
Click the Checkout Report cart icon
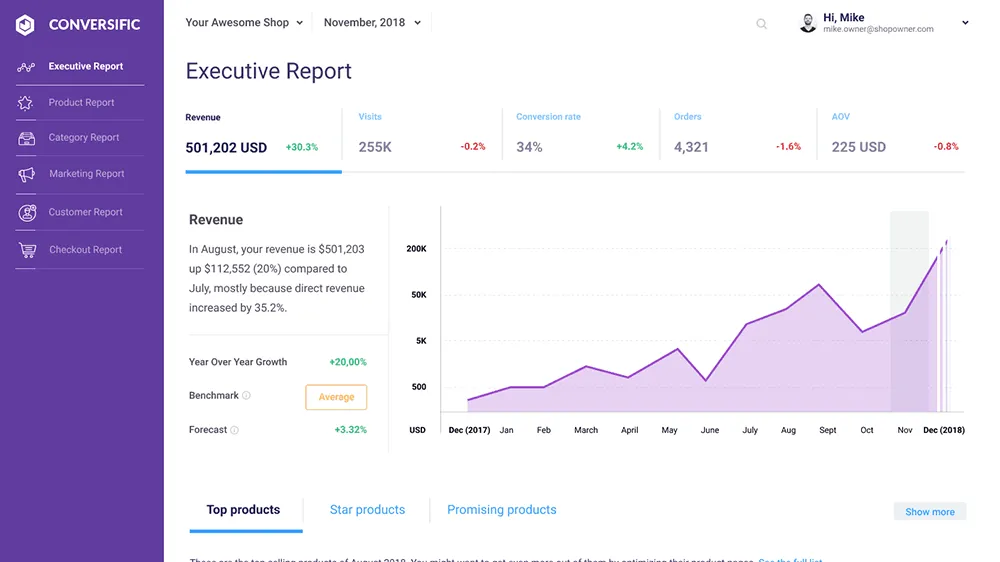(27, 250)
